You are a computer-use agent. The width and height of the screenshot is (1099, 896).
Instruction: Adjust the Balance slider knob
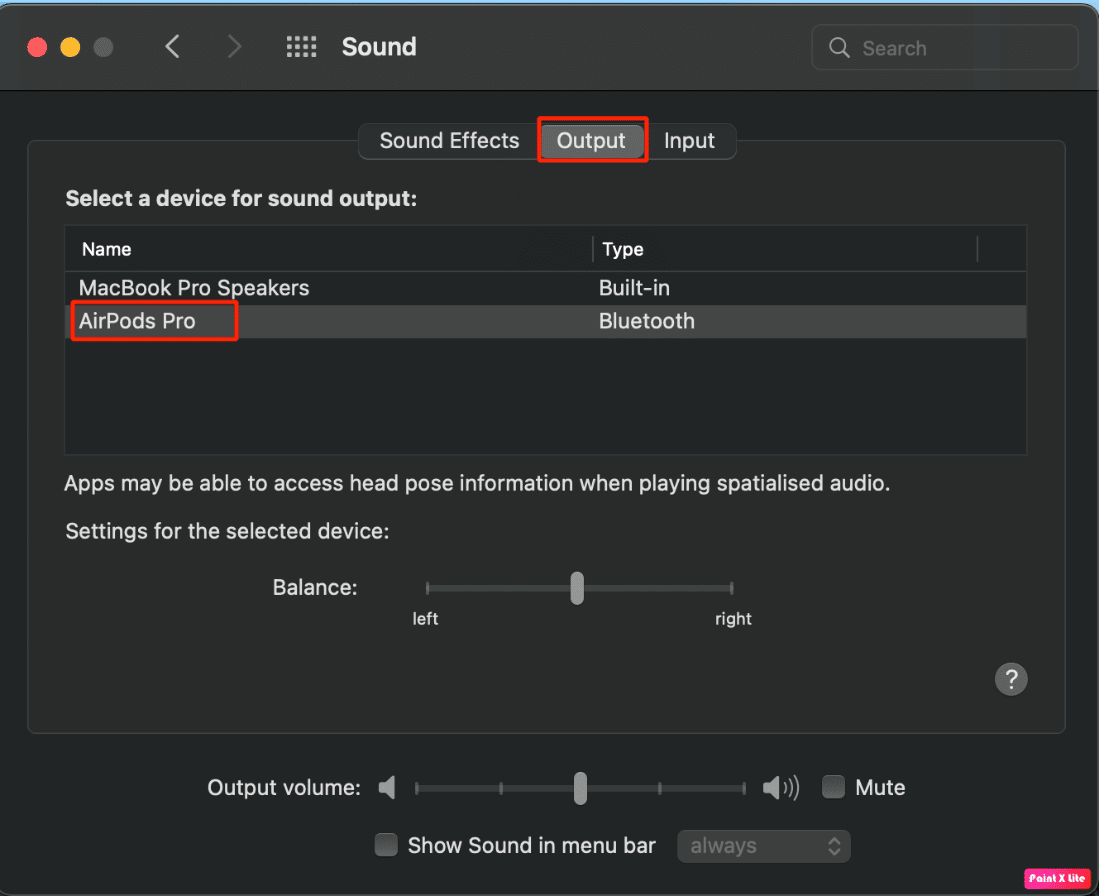pyautogui.click(x=577, y=588)
